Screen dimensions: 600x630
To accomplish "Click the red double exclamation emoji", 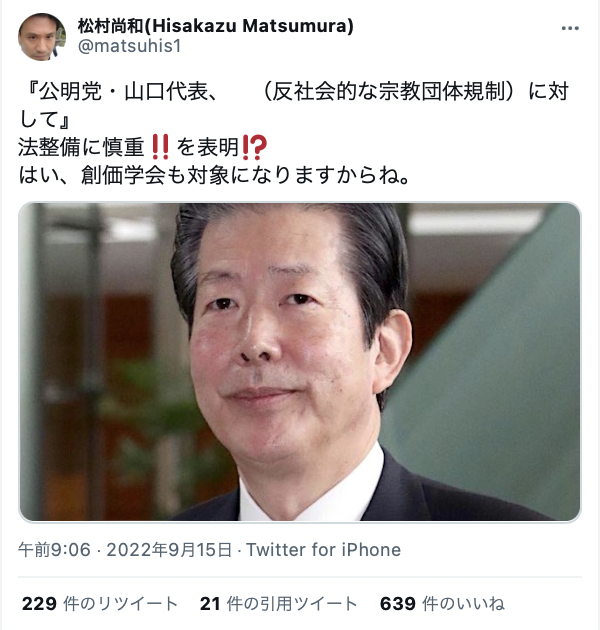I will click(160, 147).
